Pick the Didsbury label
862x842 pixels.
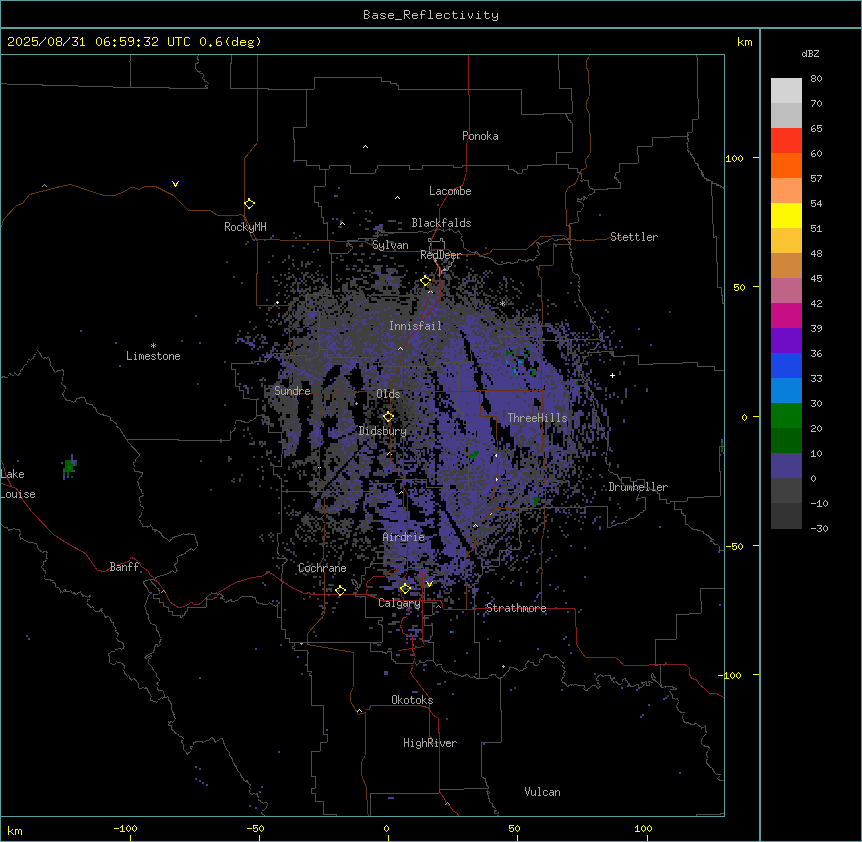pyautogui.click(x=383, y=431)
